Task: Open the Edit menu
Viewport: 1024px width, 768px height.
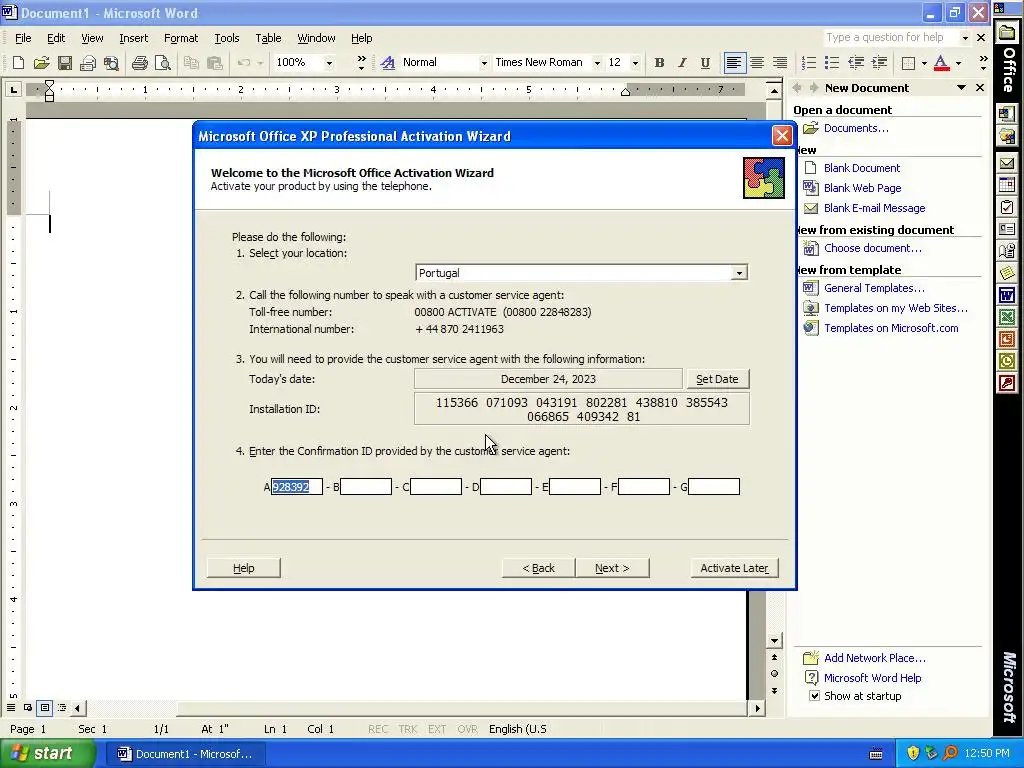Action: tap(56, 38)
